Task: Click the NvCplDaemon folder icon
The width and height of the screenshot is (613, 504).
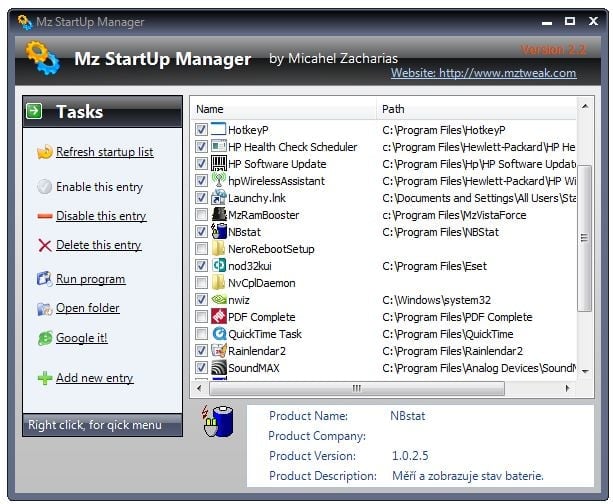Action: pos(219,282)
